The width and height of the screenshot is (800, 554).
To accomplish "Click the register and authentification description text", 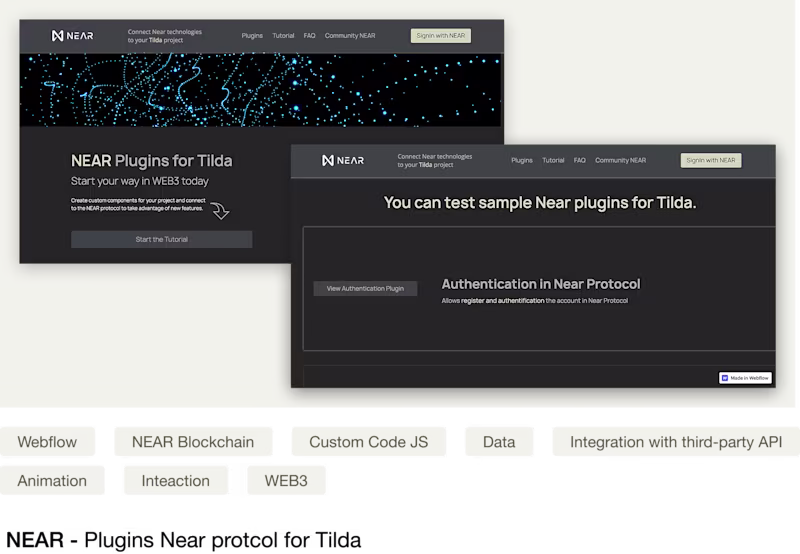I will (x=535, y=300).
